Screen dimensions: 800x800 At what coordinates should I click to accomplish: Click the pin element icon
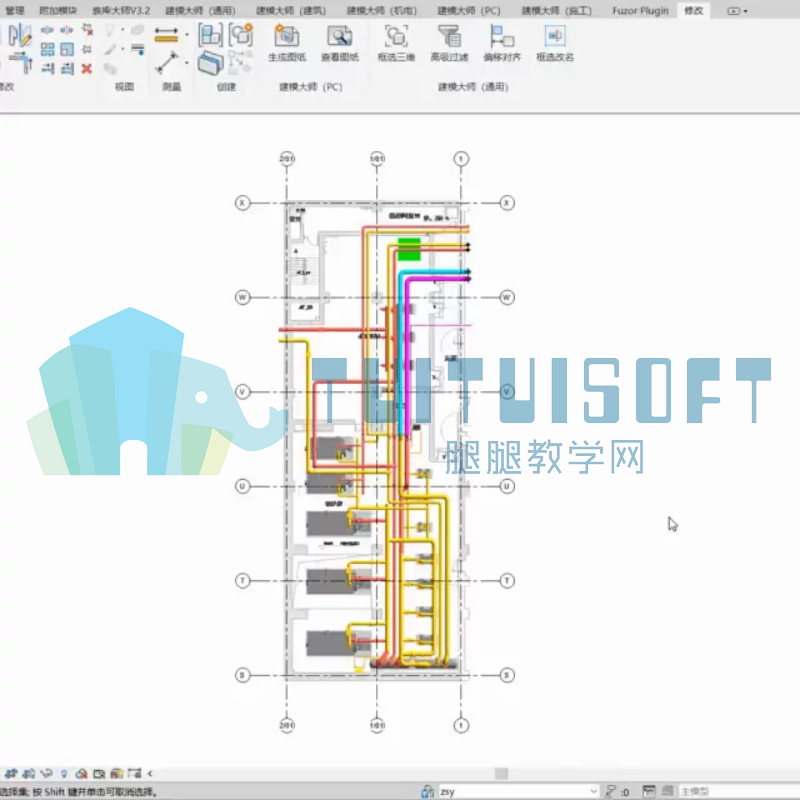87,49
